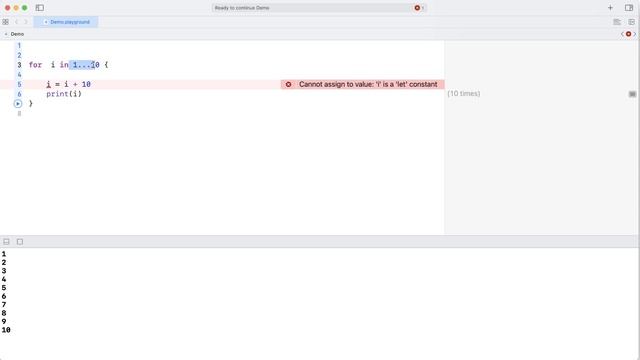Toggle the right debug area square button
The width and height of the screenshot is (640, 360).
pyautogui.click(x=20, y=242)
